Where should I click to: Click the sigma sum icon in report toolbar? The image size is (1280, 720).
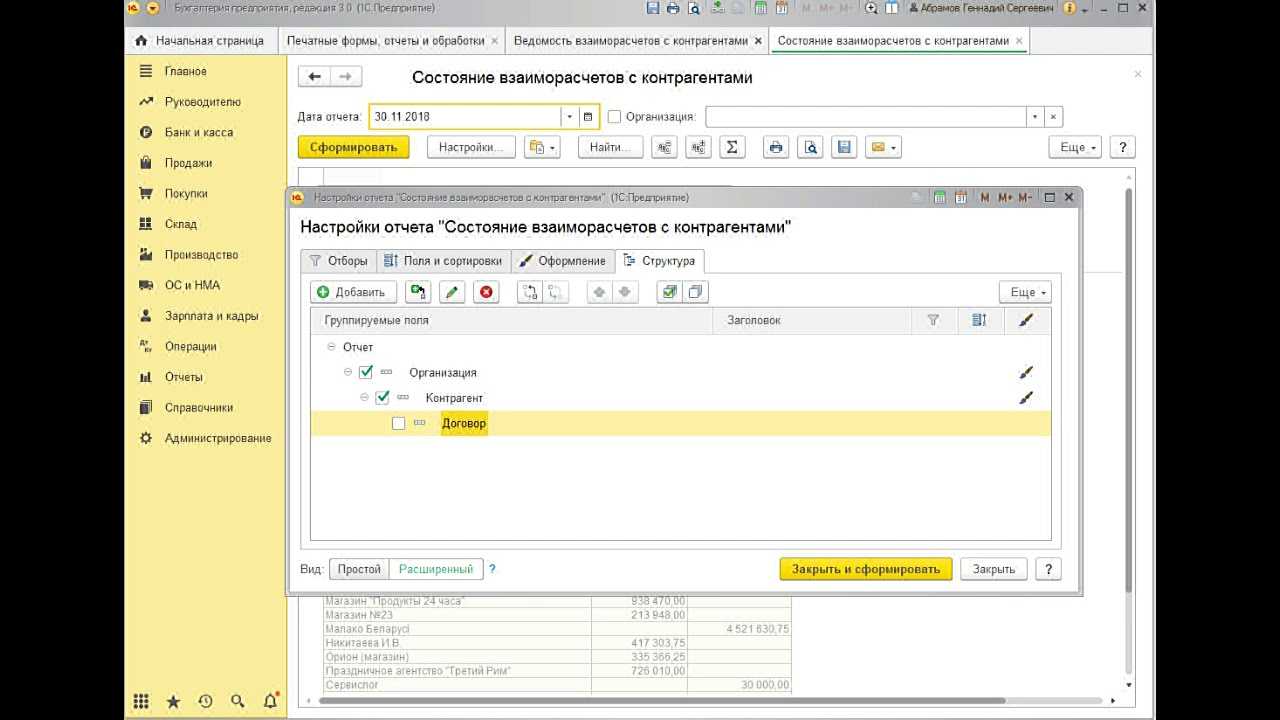(x=732, y=147)
